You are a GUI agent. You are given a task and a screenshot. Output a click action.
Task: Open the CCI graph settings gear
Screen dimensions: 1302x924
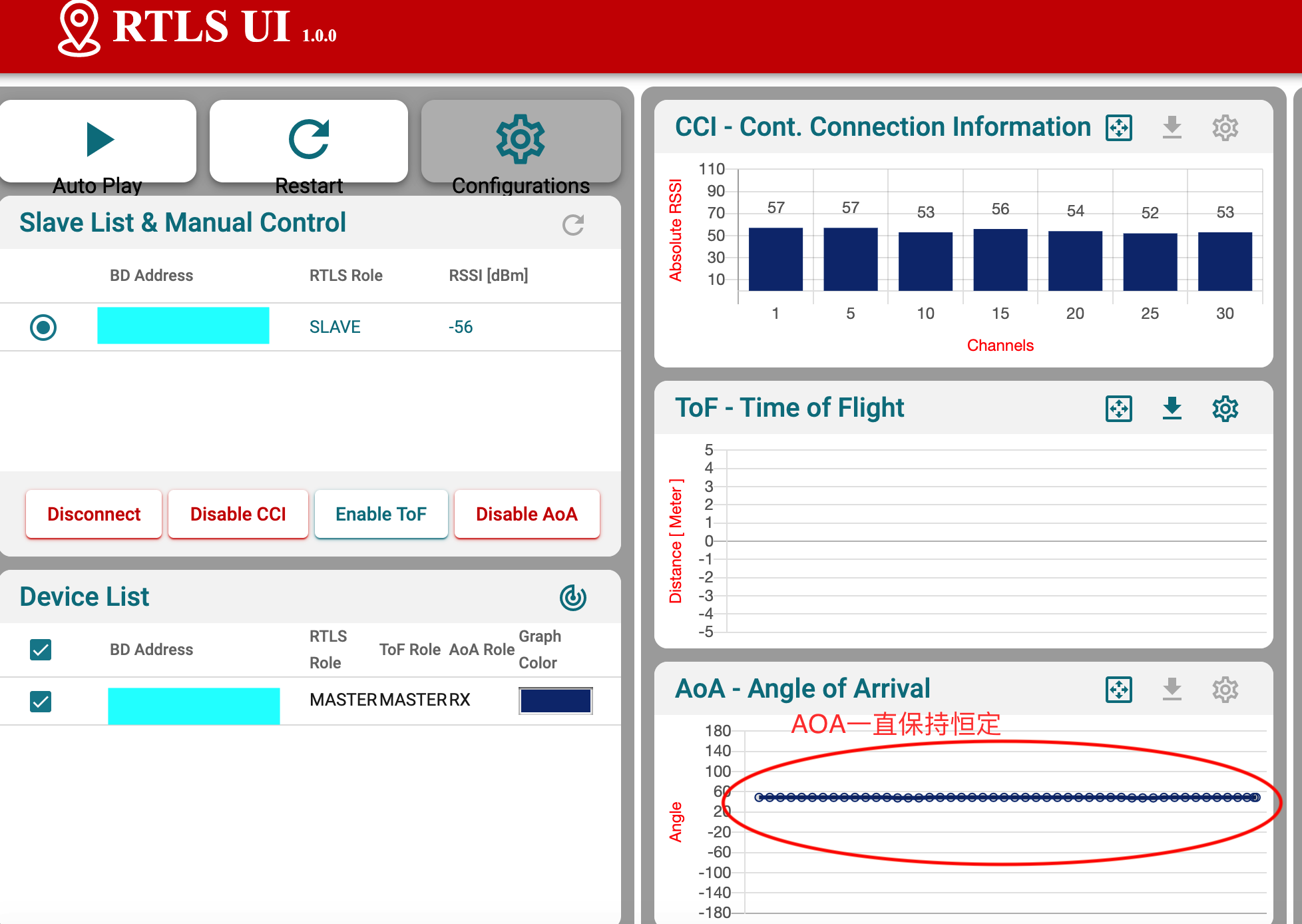point(1225,127)
